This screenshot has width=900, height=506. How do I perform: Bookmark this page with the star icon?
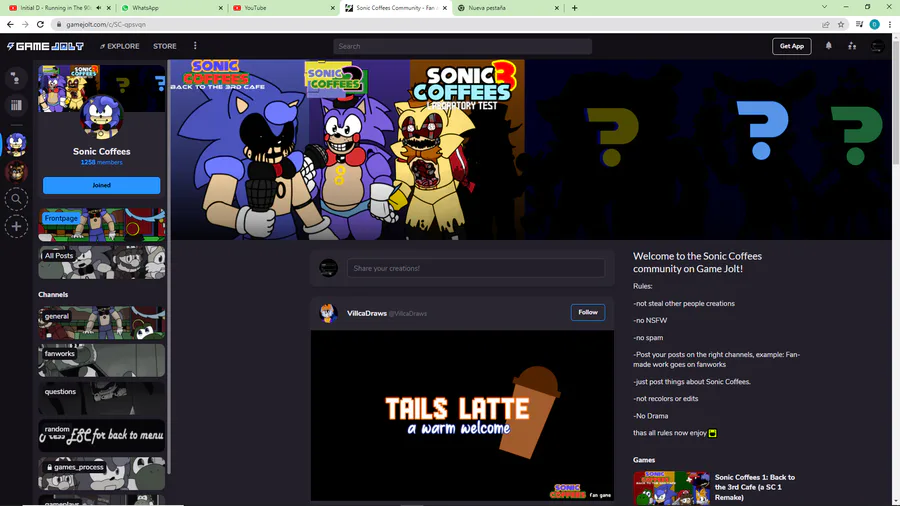841,24
